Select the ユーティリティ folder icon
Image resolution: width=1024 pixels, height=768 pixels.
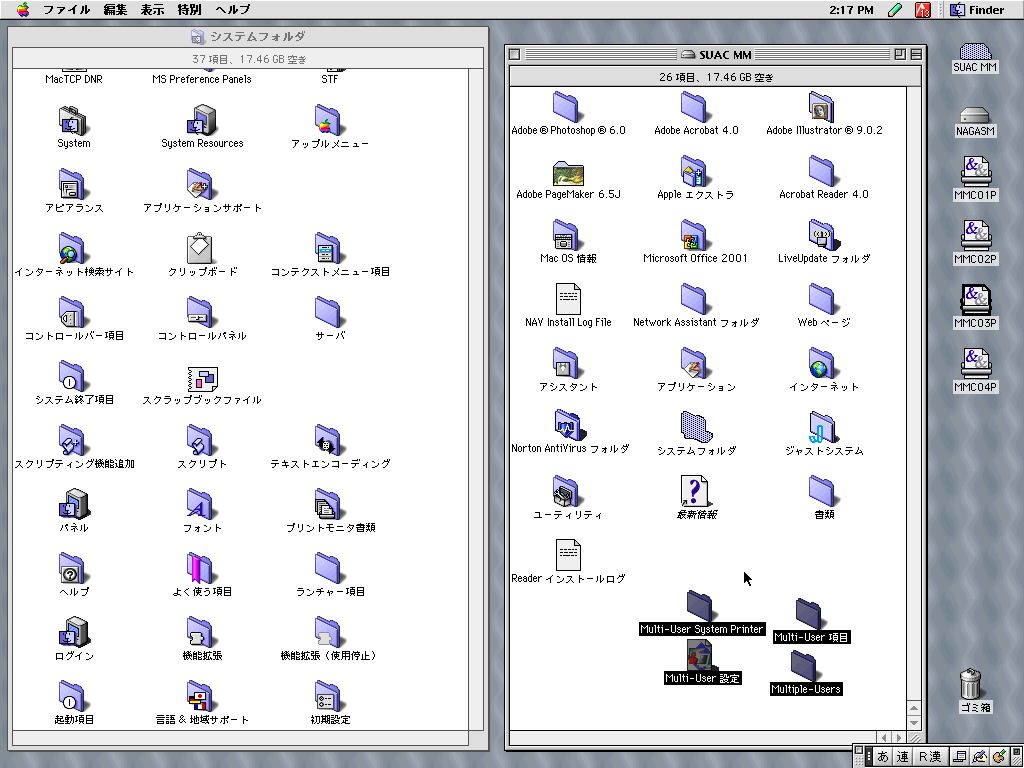(x=567, y=491)
